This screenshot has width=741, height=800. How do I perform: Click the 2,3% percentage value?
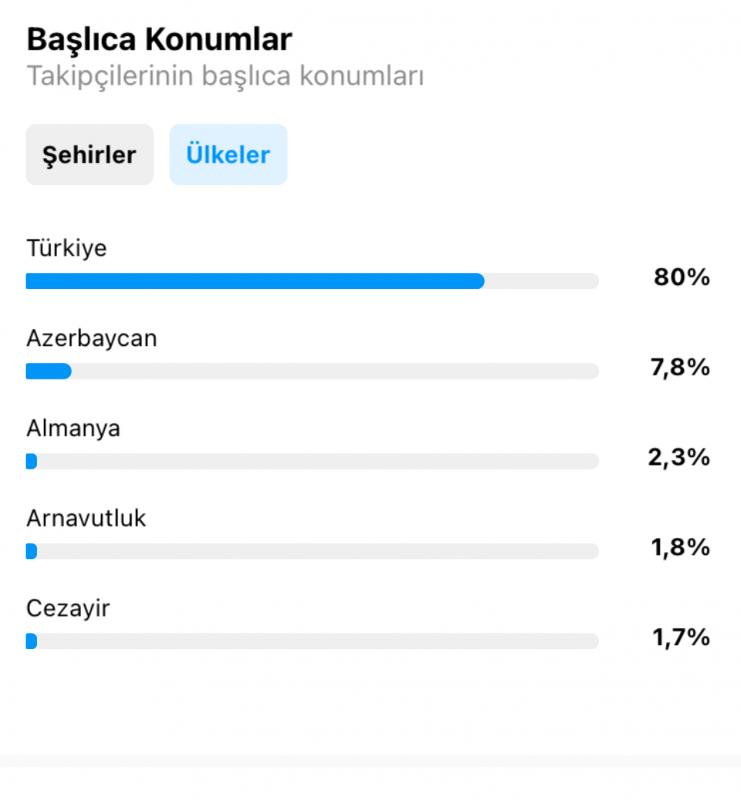[679, 457]
